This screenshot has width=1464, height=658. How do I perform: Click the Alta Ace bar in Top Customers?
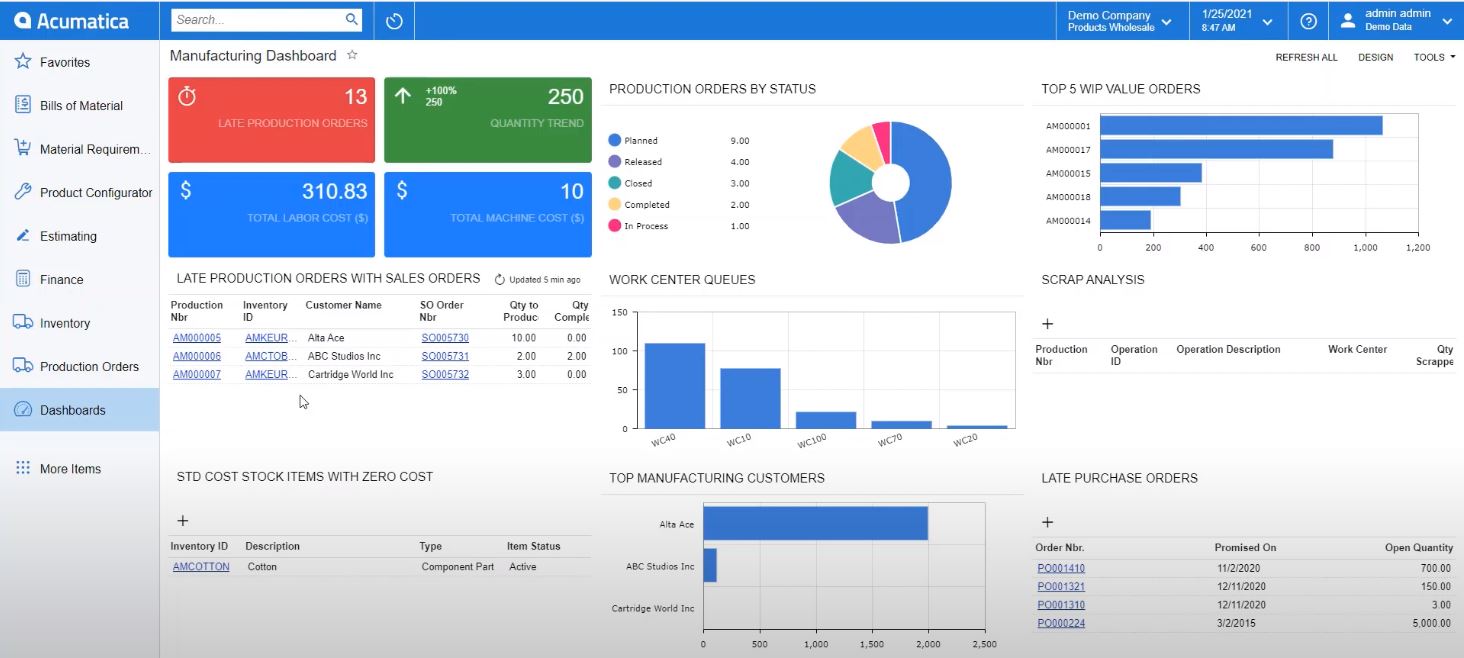[x=815, y=523]
